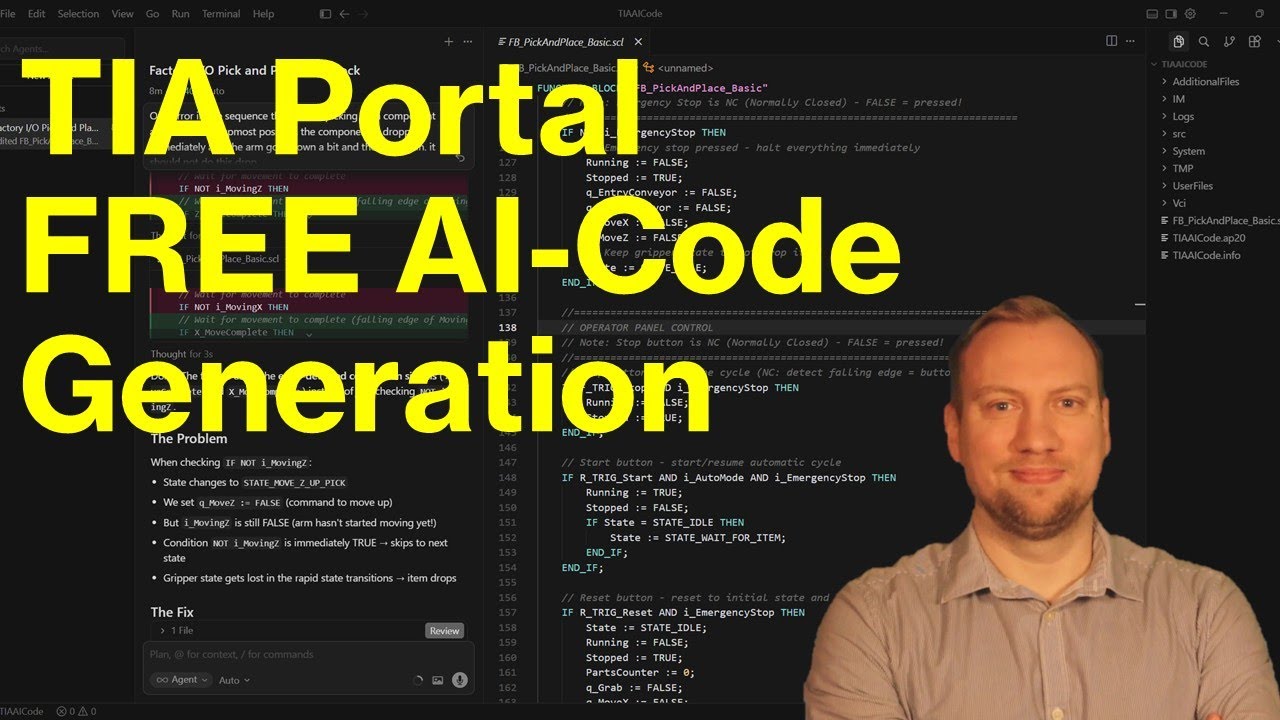Open the Agent mode dropdown
1280x720 pixels.
pyautogui.click(x=181, y=680)
